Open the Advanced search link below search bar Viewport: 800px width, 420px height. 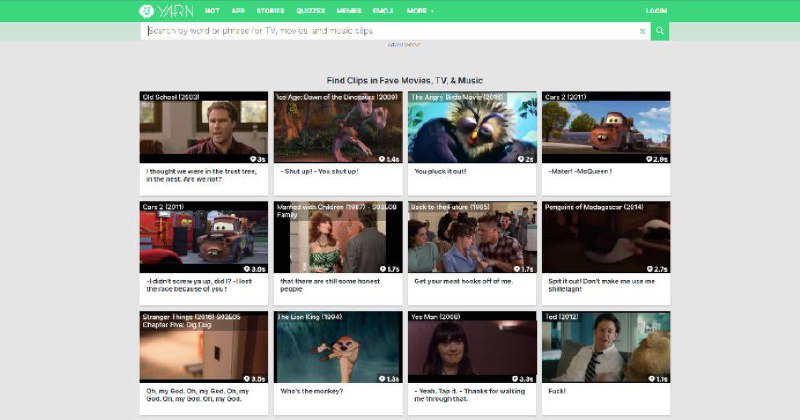pyautogui.click(x=404, y=44)
